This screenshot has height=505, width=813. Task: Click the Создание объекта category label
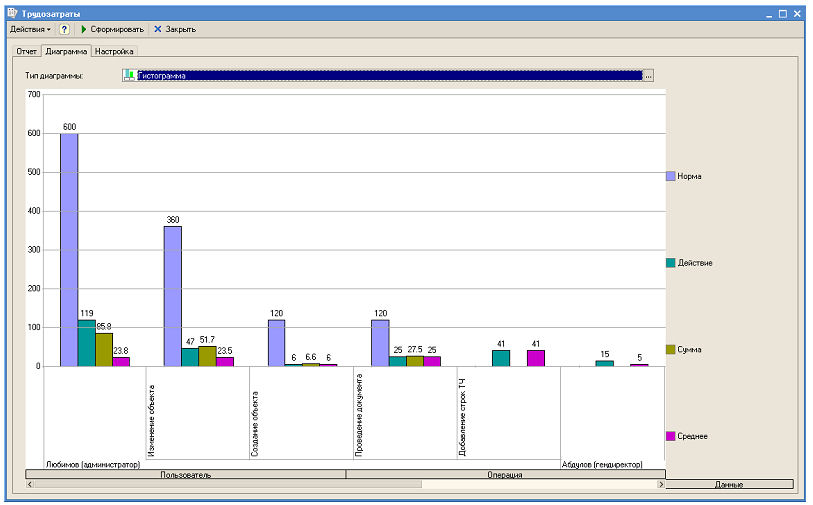[255, 424]
